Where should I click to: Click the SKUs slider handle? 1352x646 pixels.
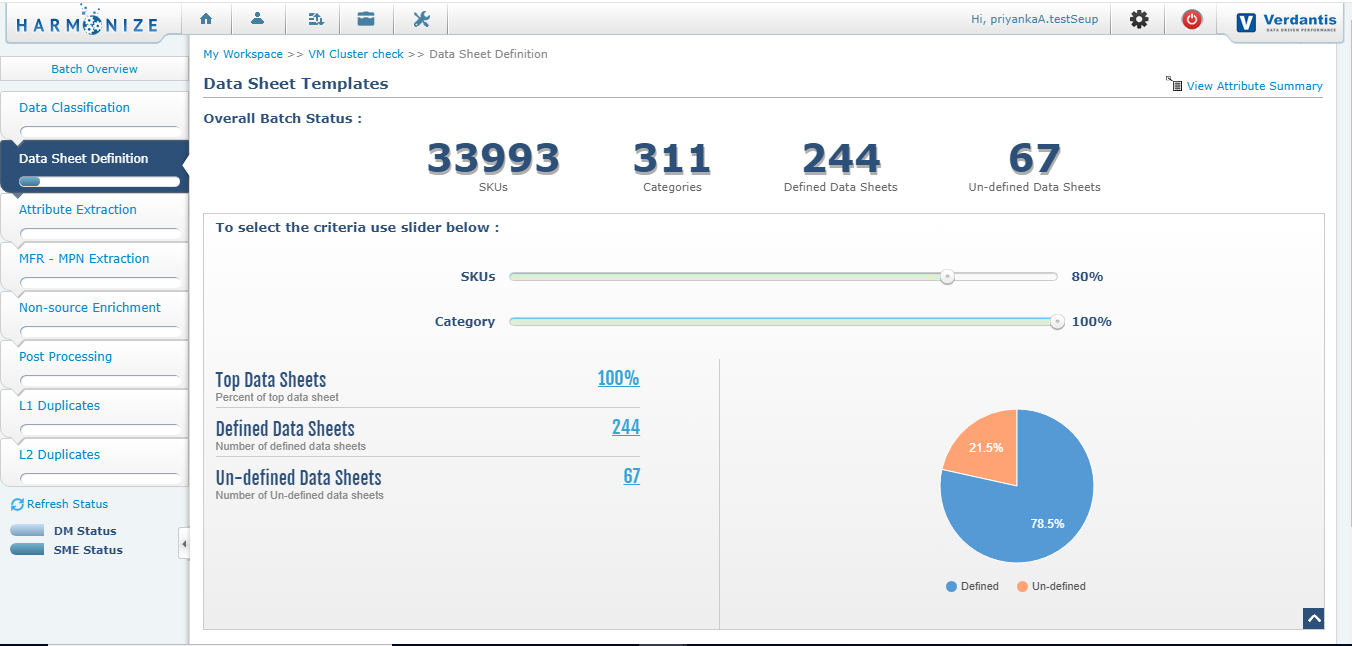947,277
